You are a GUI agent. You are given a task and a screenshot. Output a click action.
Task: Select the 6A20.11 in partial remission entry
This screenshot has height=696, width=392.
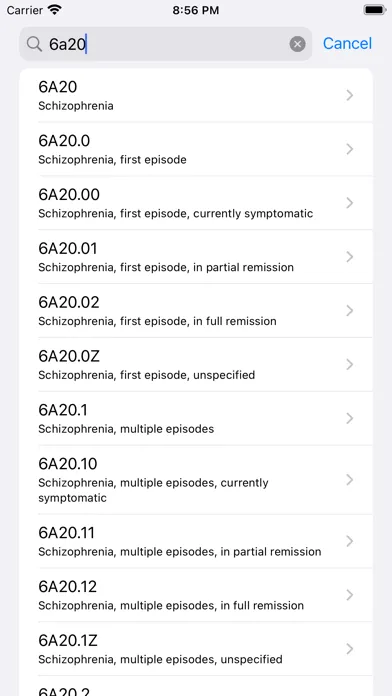(196, 541)
